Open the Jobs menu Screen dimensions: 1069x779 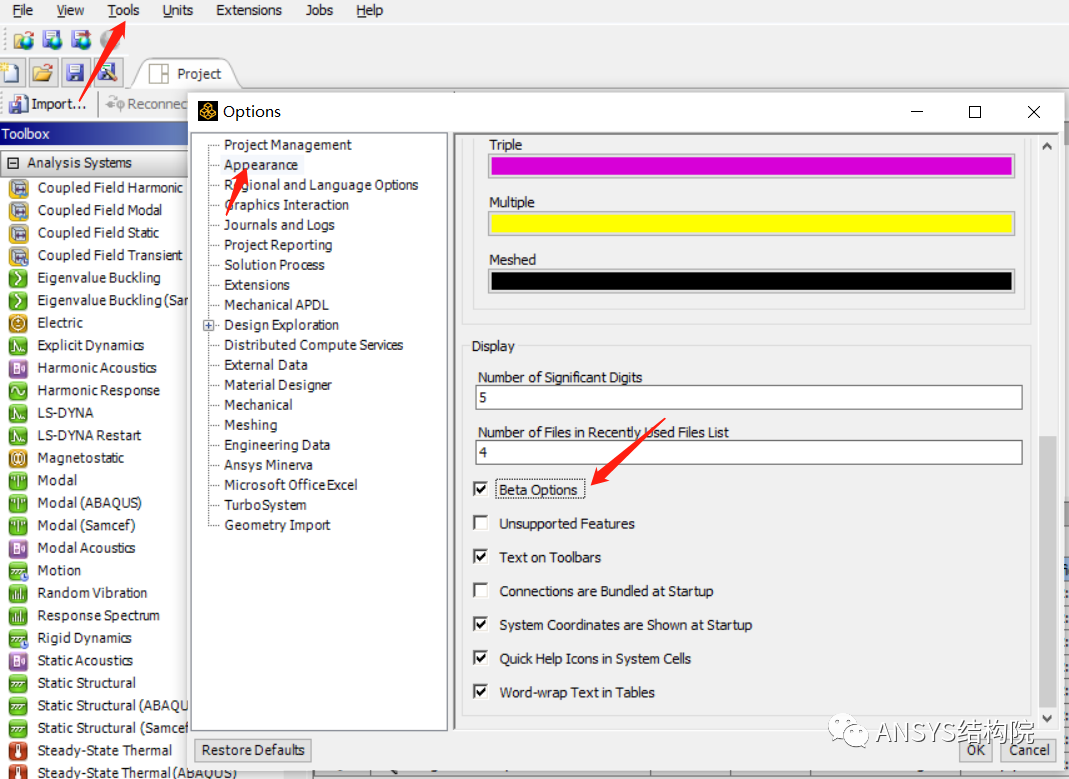[319, 10]
